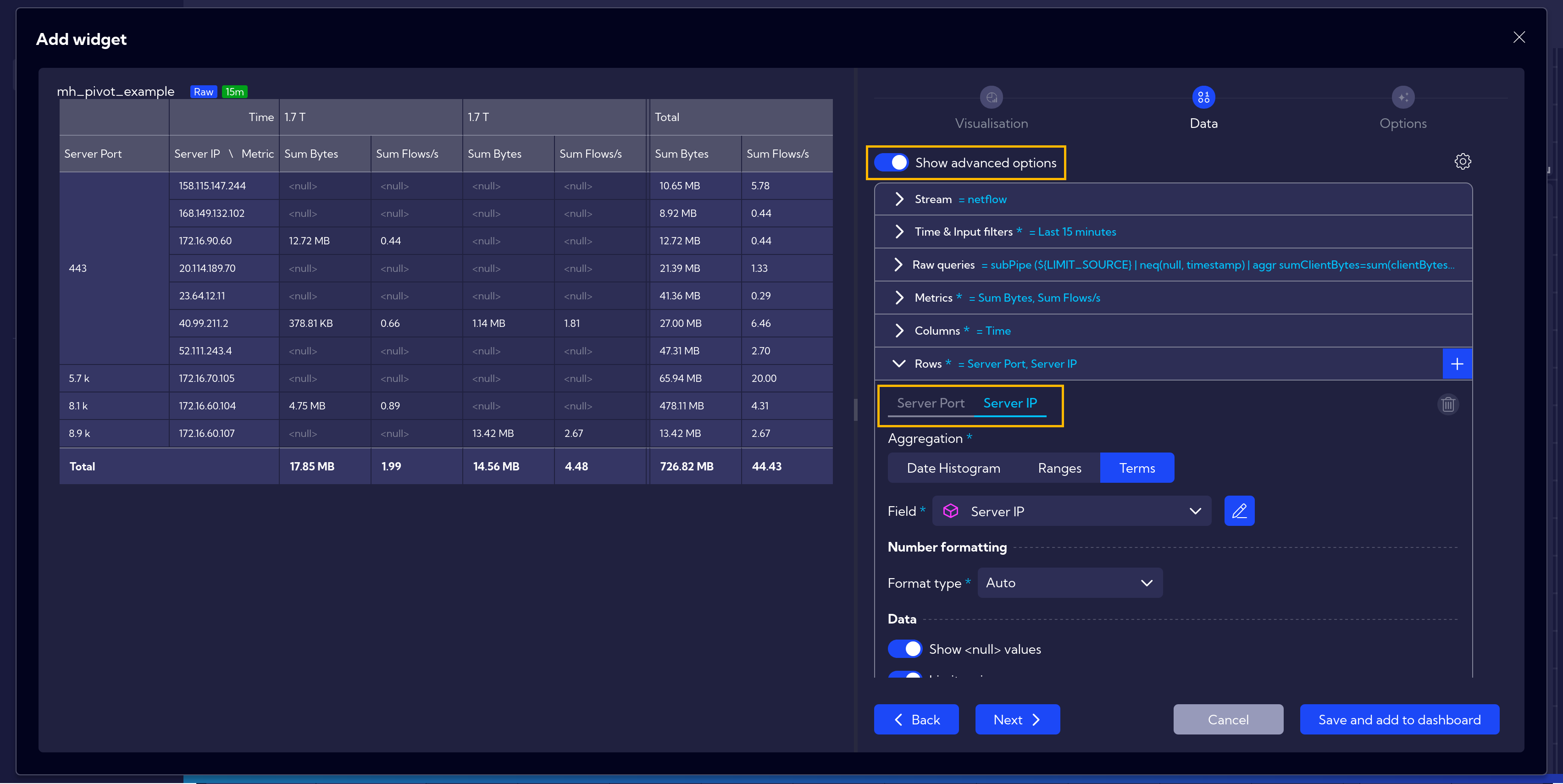Image resolution: width=1563 pixels, height=784 pixels.
Task: Select the Data step icon
Action: pyautogui.click(x=1203, y=97)
